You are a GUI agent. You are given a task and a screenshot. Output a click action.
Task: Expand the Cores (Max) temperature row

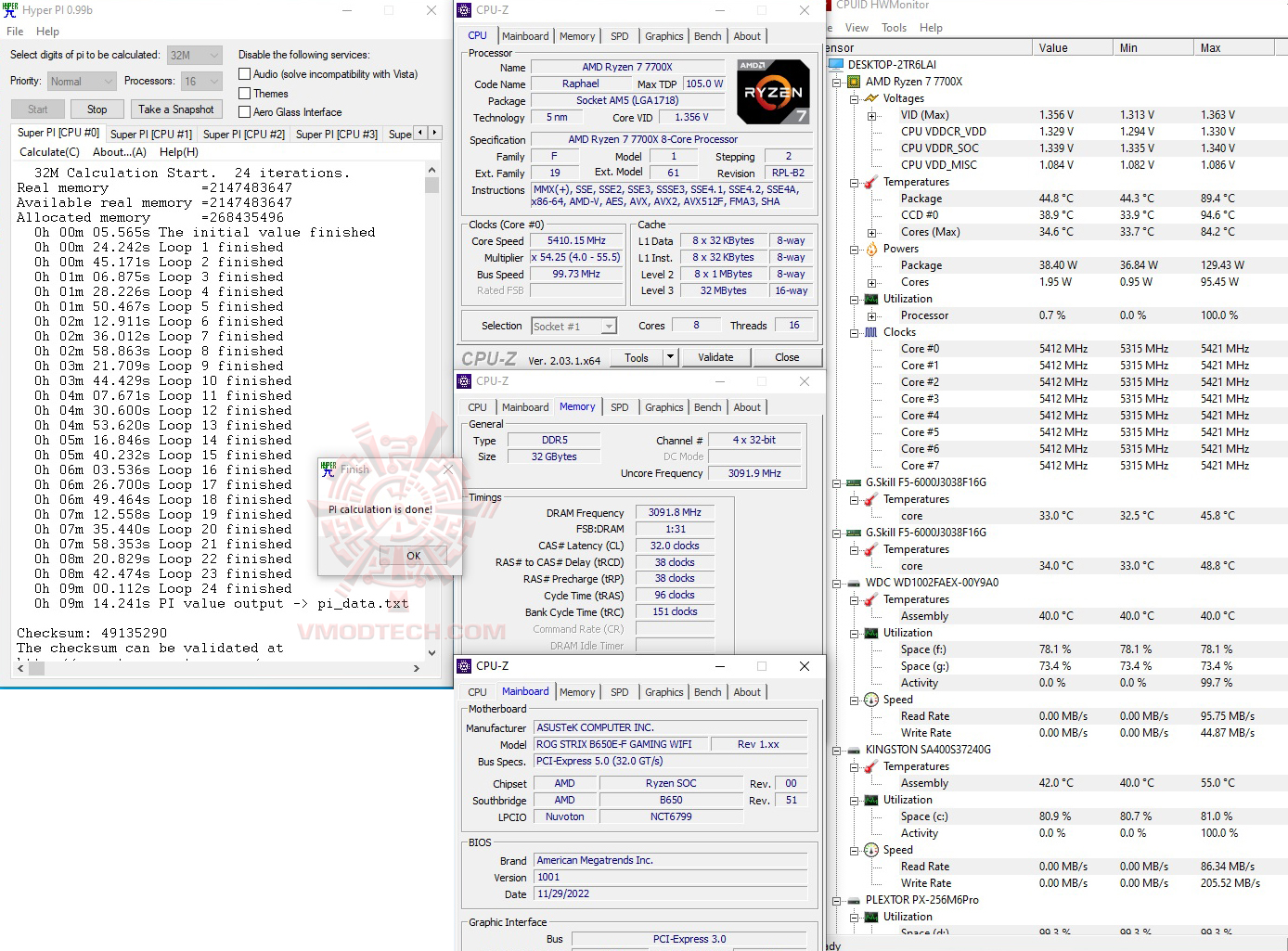(871, 232)
